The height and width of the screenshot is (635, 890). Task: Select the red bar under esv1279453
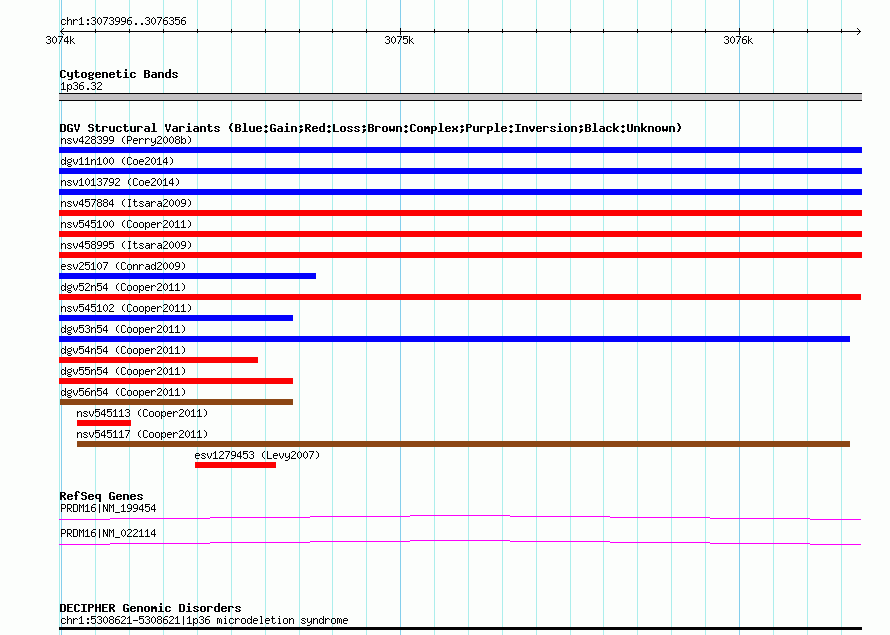click(236, 465)
